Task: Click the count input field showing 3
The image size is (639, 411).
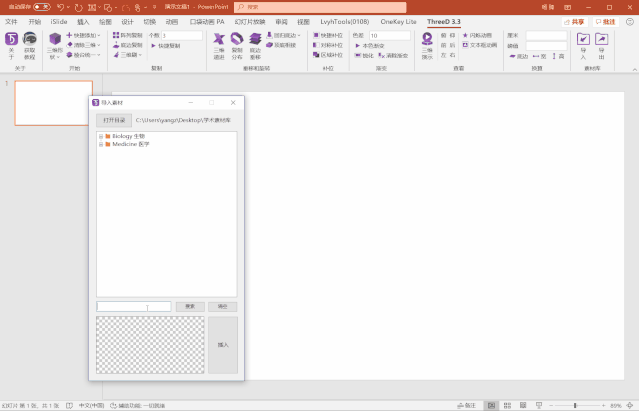Action: pyautogui.click(x=182, y=36)
